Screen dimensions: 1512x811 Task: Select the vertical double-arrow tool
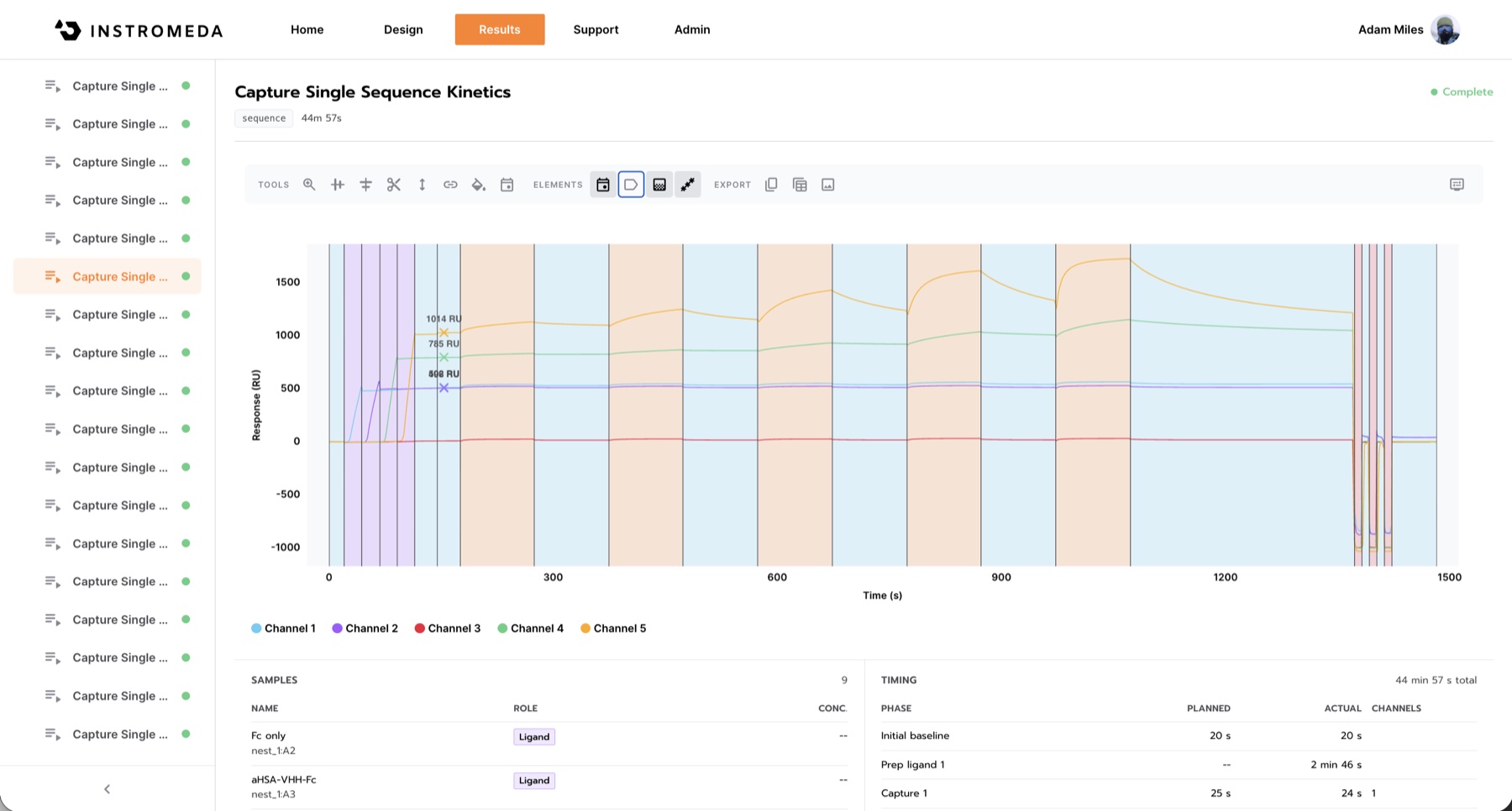point(422,185)
